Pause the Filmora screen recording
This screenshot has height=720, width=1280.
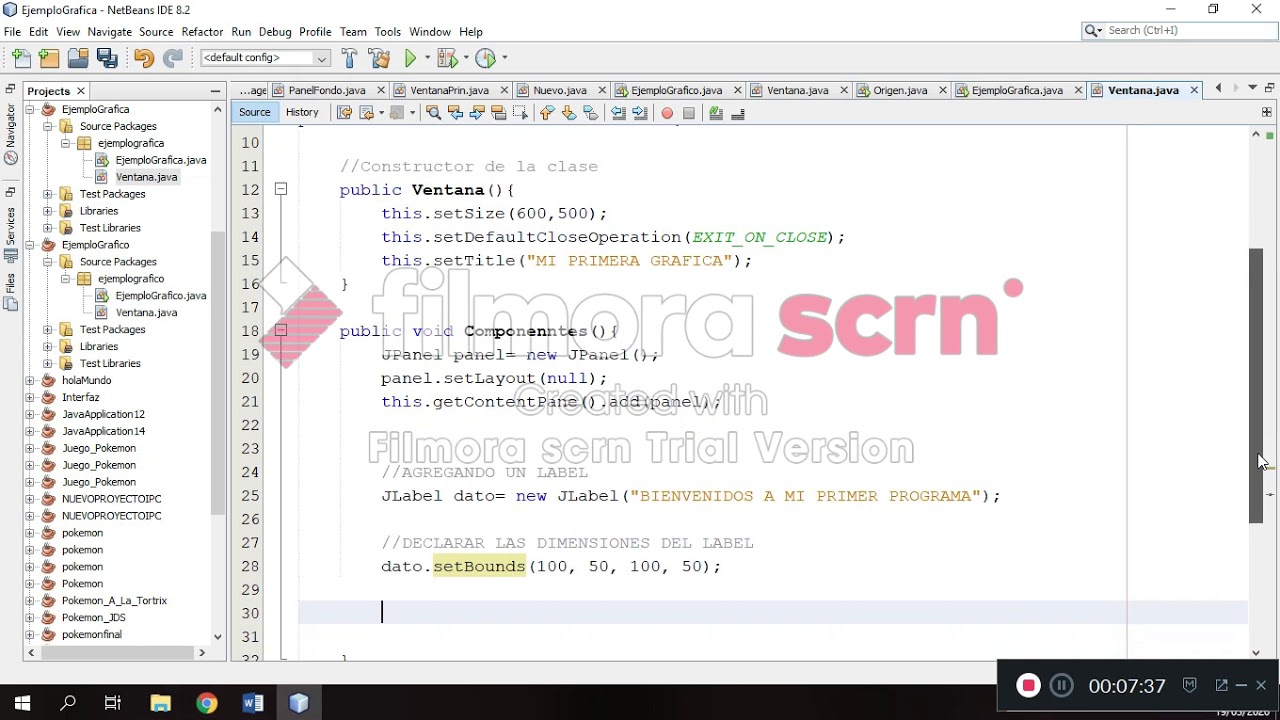click(1062, 686)
